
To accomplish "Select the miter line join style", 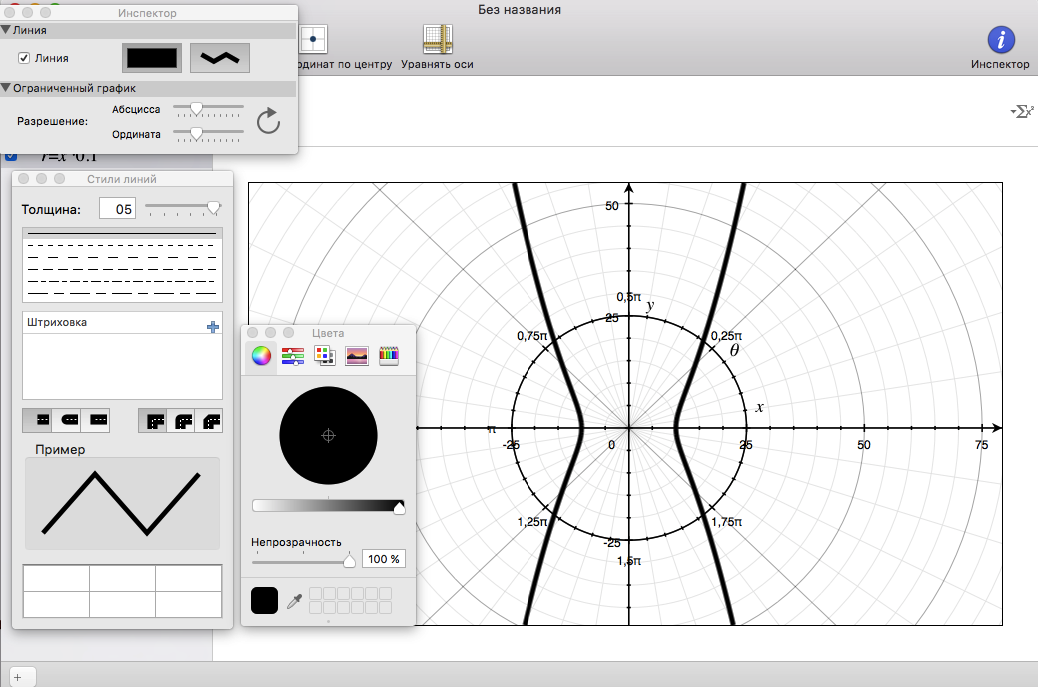I will [x=154, y=421].
